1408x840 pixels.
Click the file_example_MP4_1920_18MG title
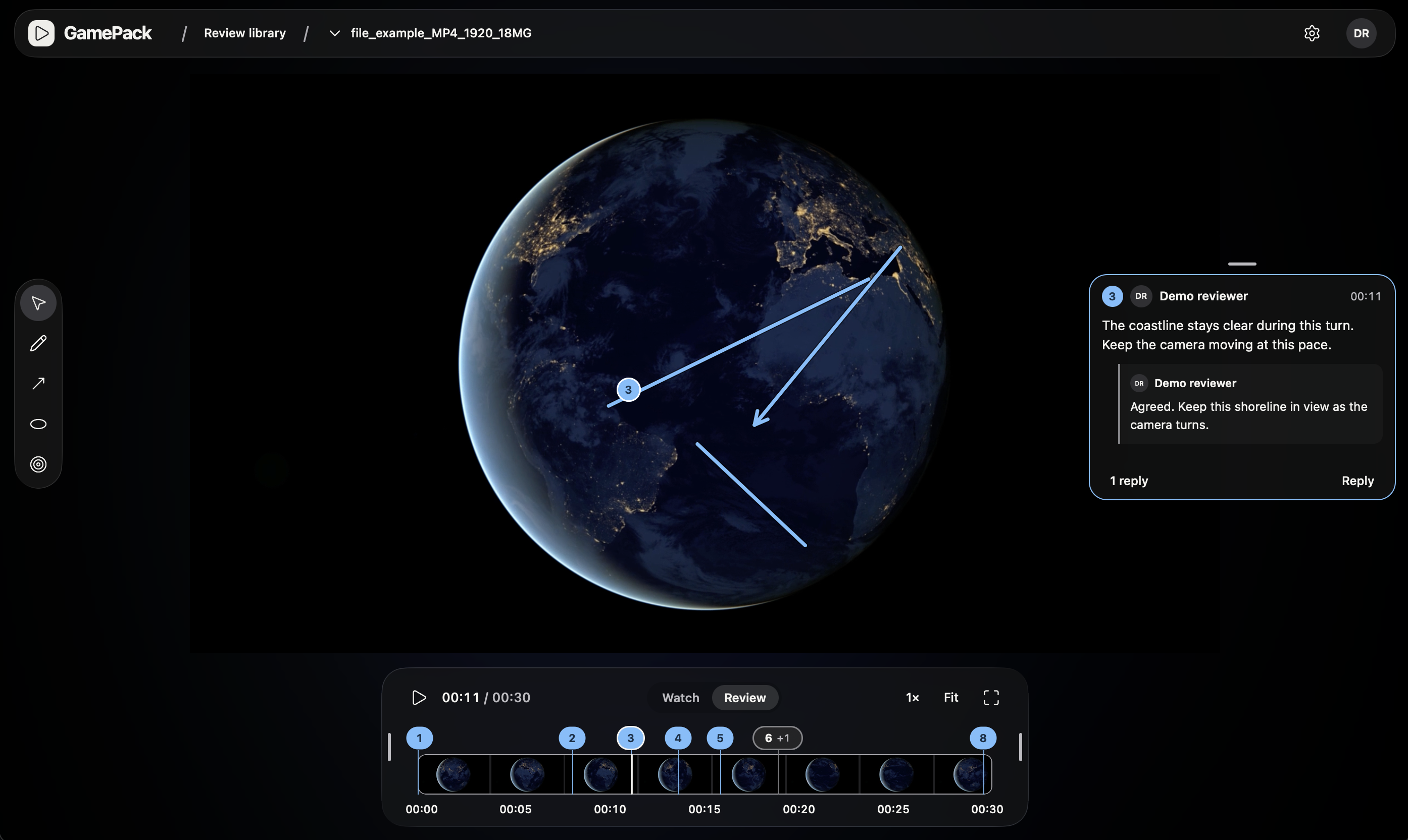coord(441,33)
